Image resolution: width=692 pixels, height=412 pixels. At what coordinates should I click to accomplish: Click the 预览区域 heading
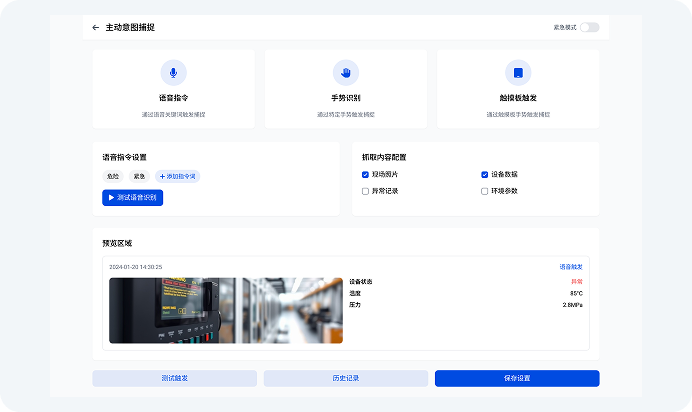point(117,243)
